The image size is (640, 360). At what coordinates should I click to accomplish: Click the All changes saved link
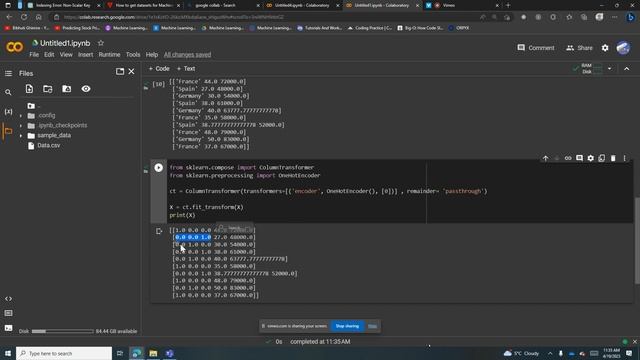(x=187, y=55)
